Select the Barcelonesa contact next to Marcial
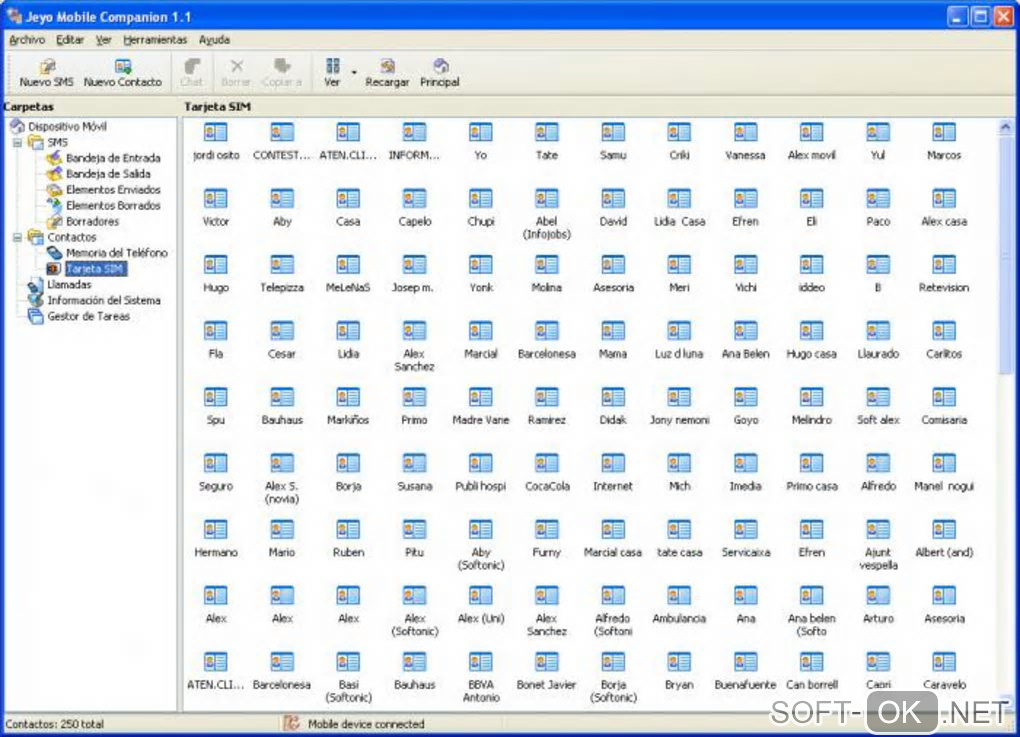The height and width of the screenshot is (737, 1020). [x=546, y=331]
